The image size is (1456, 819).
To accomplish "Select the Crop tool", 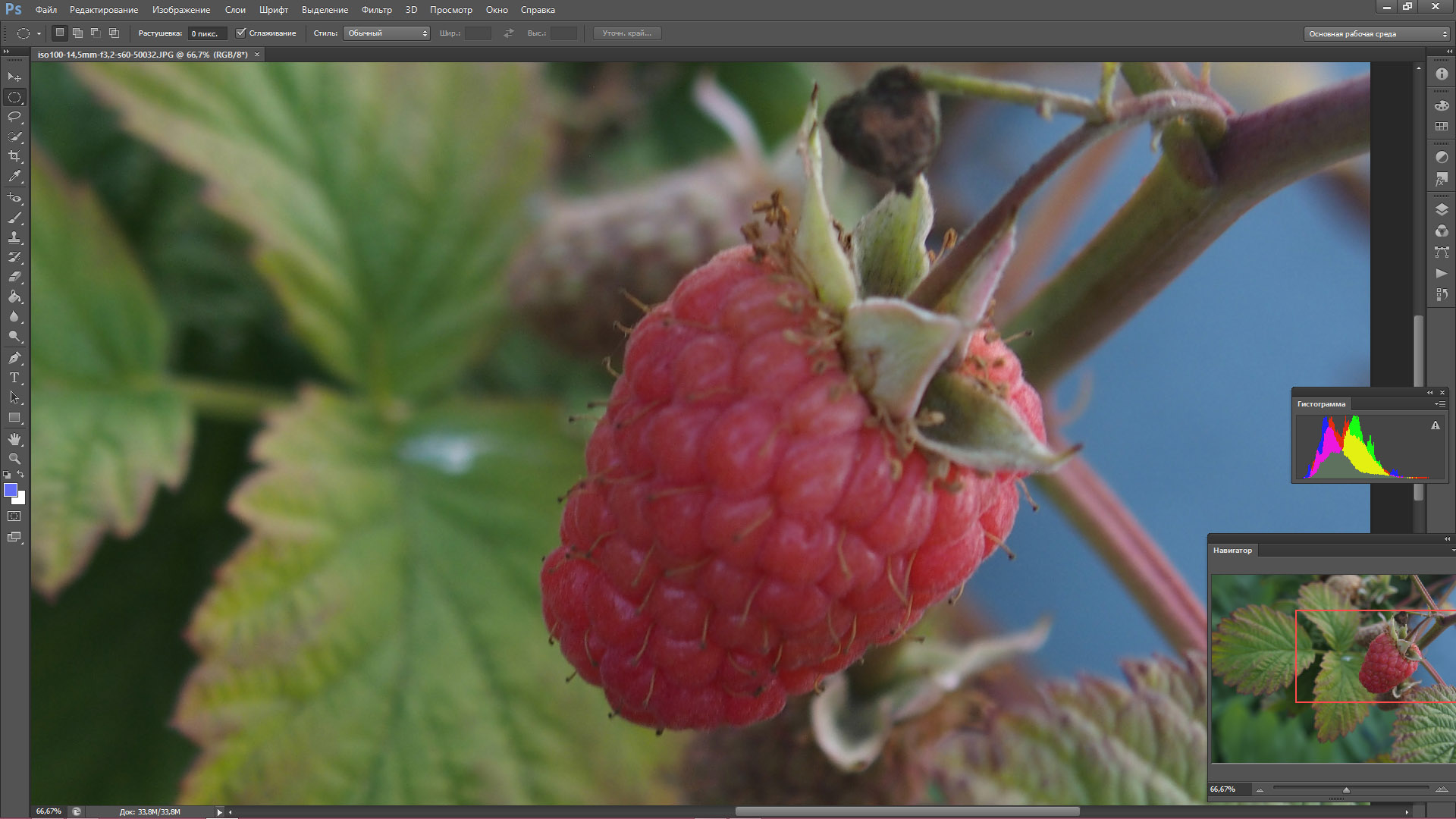I will click(14, 156).
